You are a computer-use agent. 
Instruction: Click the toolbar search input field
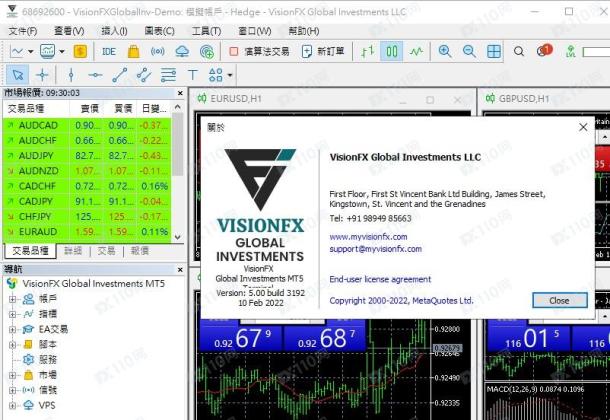[596, 52]
